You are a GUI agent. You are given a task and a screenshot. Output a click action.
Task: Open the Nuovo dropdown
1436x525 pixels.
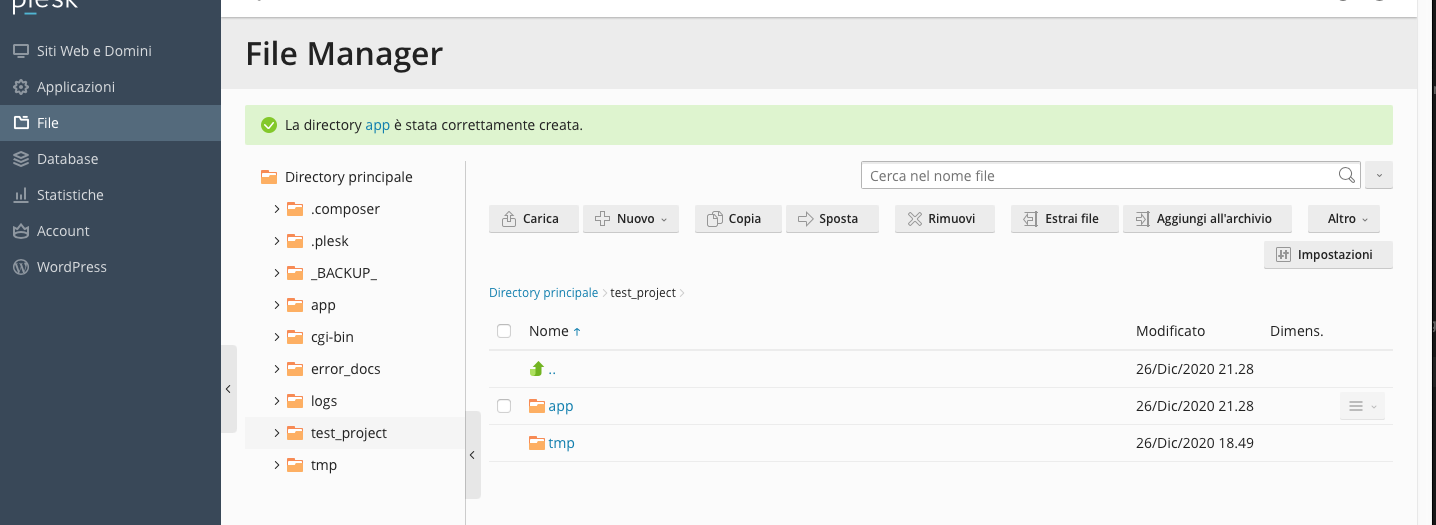631,219
